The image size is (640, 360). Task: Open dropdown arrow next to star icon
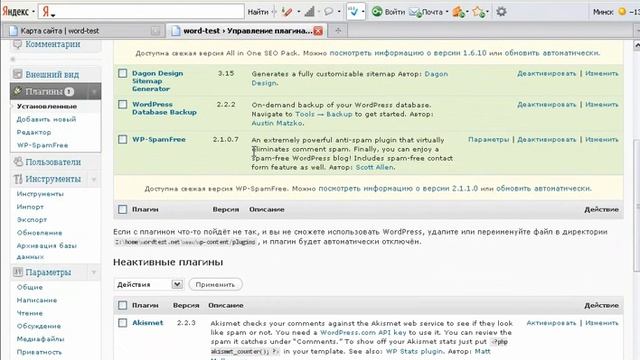(x=488, y=12)
